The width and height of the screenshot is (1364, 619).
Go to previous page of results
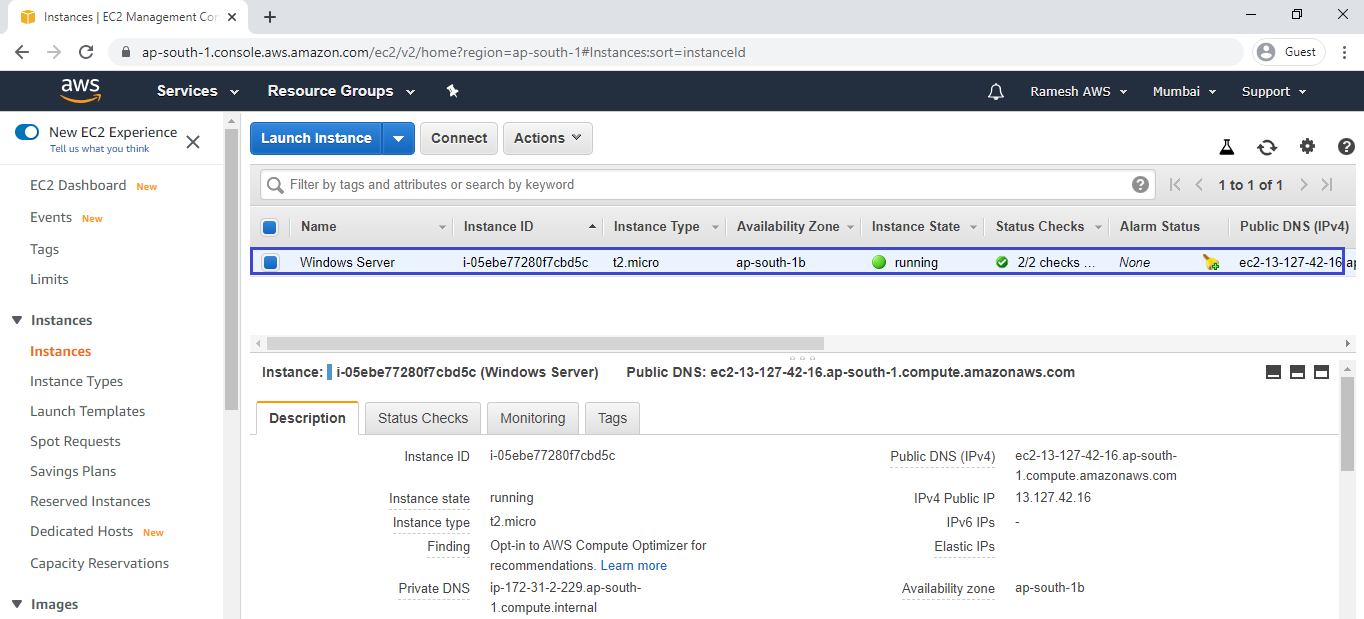(x=1199, y=185)
